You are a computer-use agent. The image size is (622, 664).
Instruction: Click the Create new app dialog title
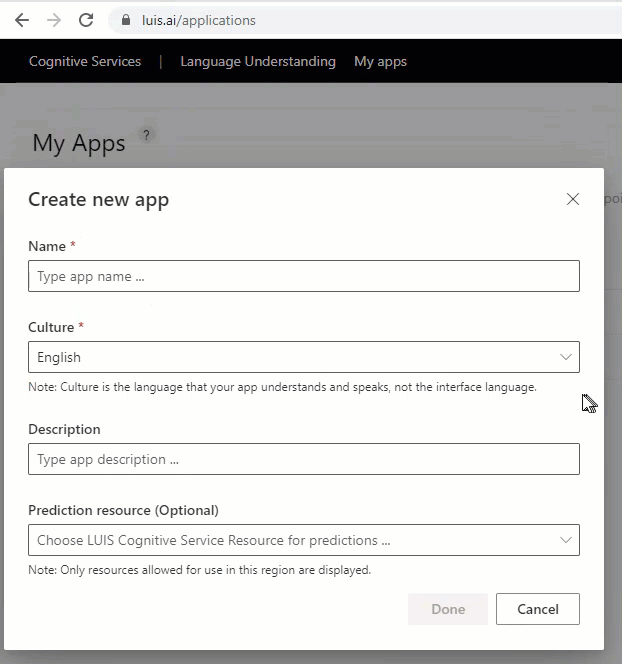[x=98, y=199]
